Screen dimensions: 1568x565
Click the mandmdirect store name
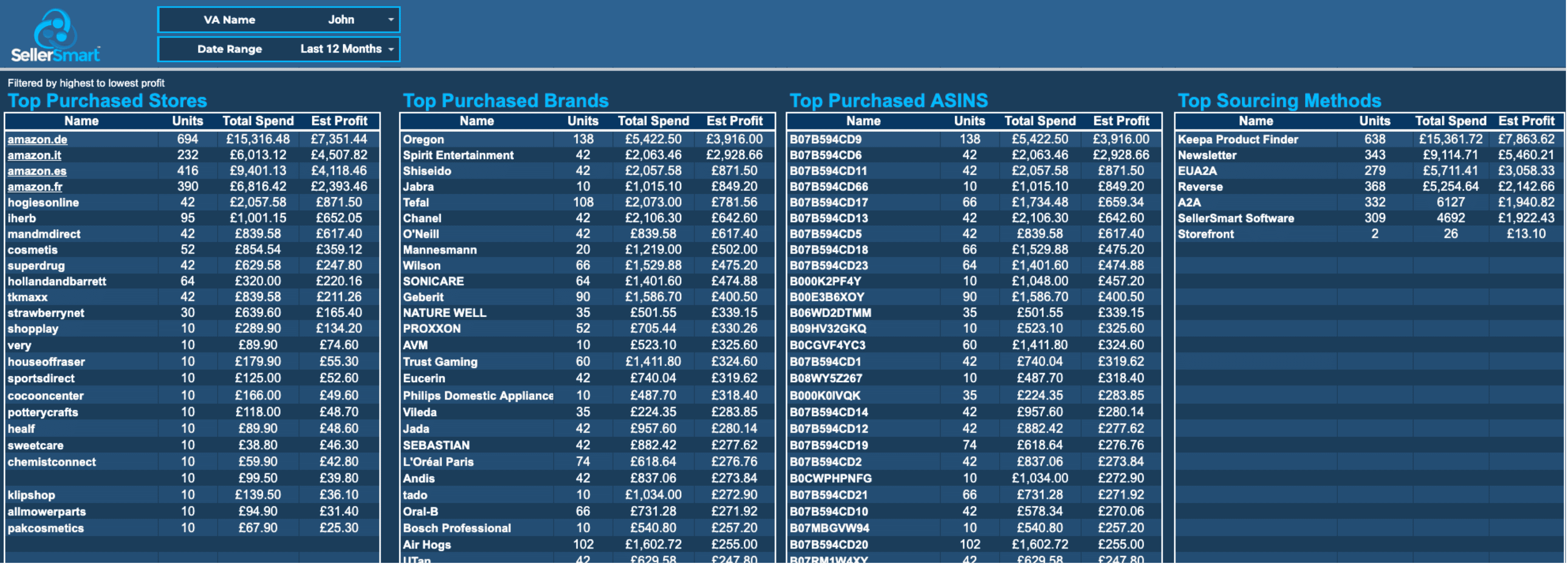pos(44,234)
